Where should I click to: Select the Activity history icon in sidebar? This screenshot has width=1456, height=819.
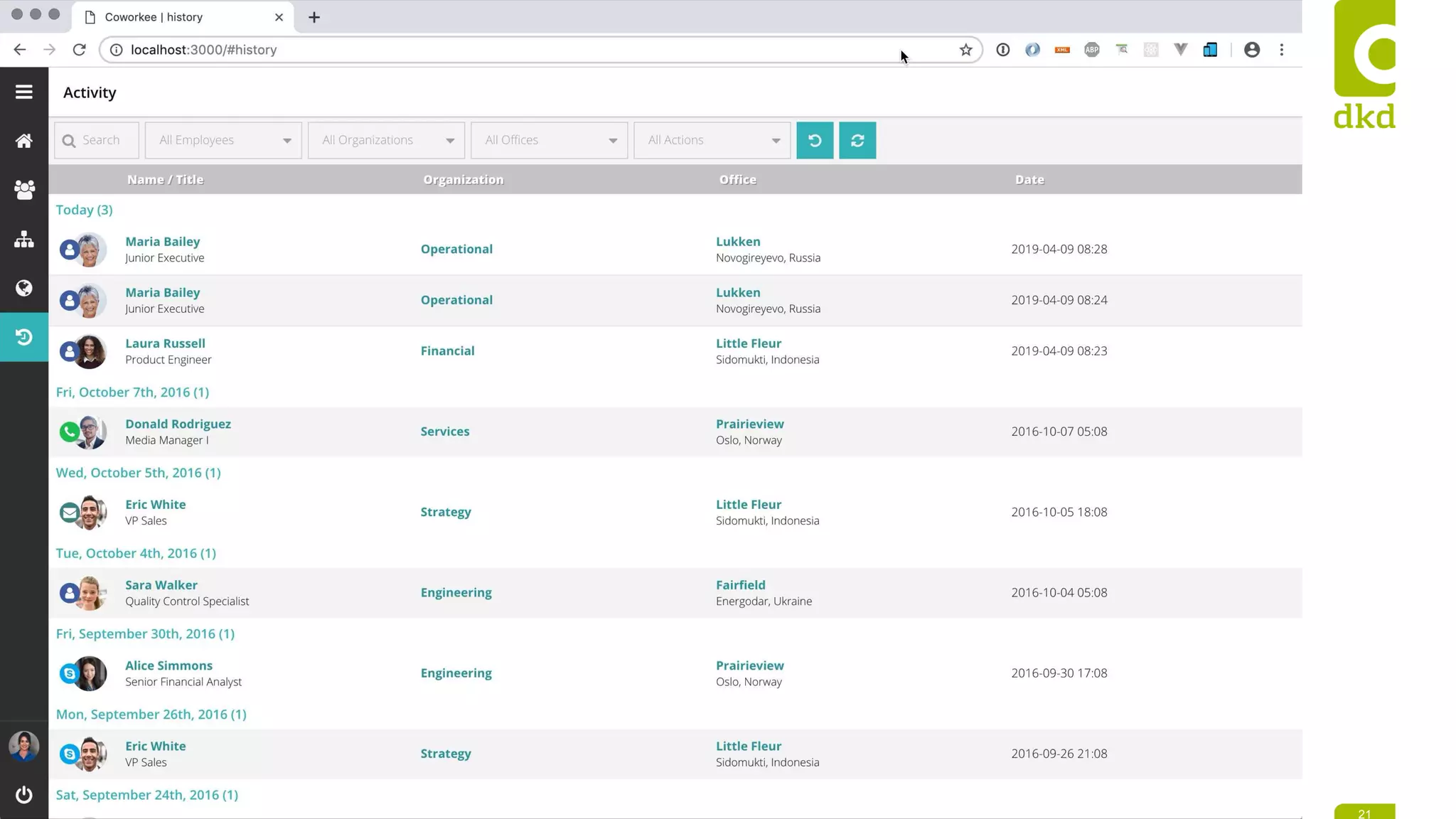point(24,337)
